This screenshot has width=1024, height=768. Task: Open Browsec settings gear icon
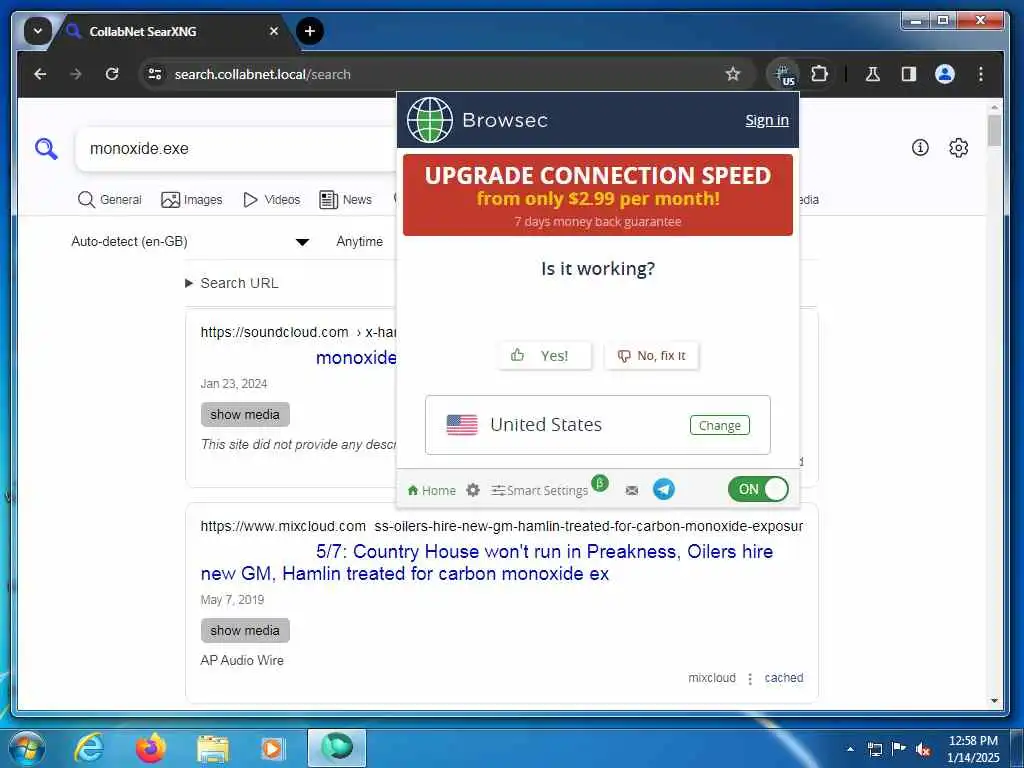473,490
